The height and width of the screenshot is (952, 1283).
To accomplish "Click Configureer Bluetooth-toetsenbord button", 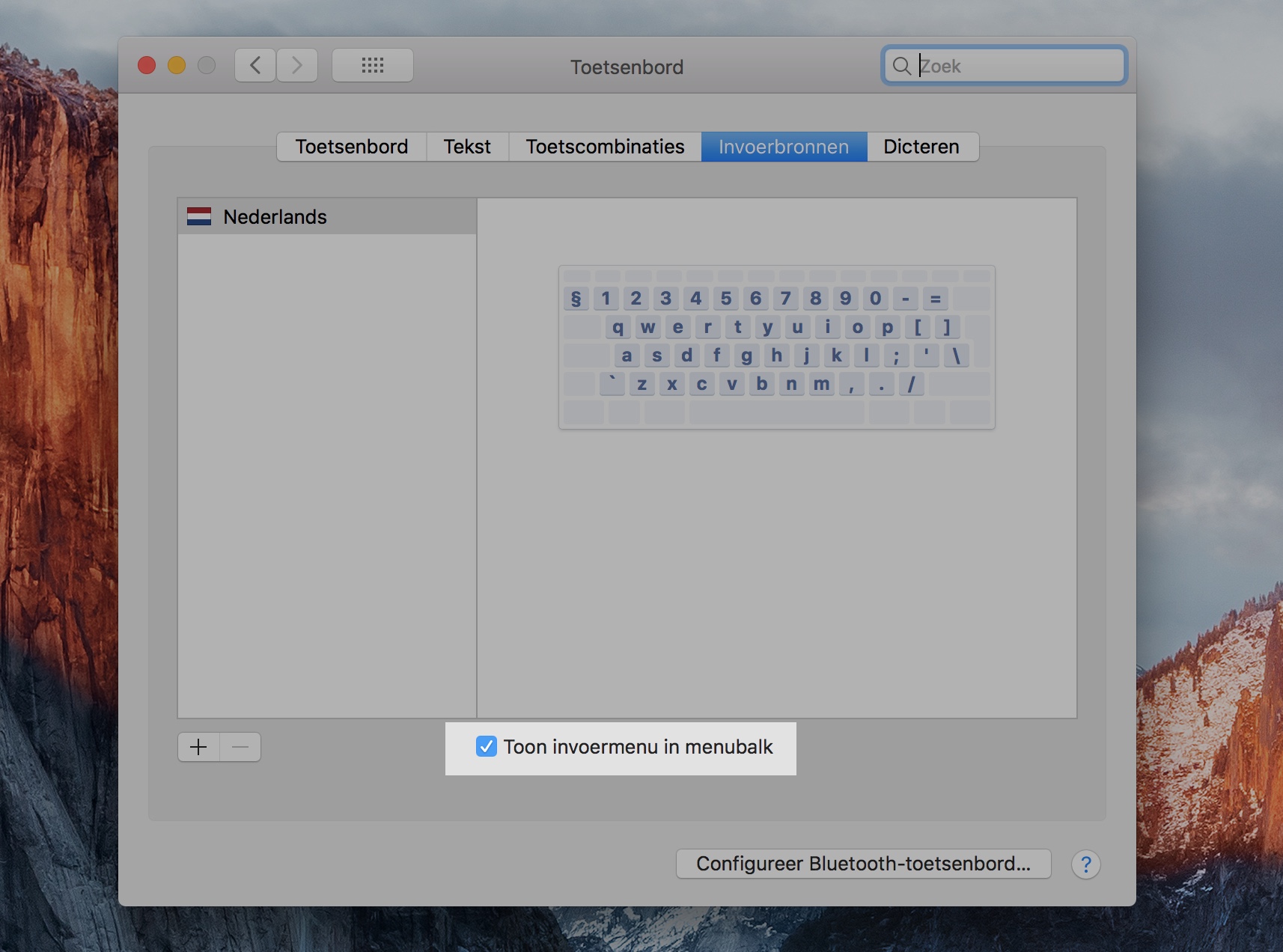I will (x=863, y=864).
